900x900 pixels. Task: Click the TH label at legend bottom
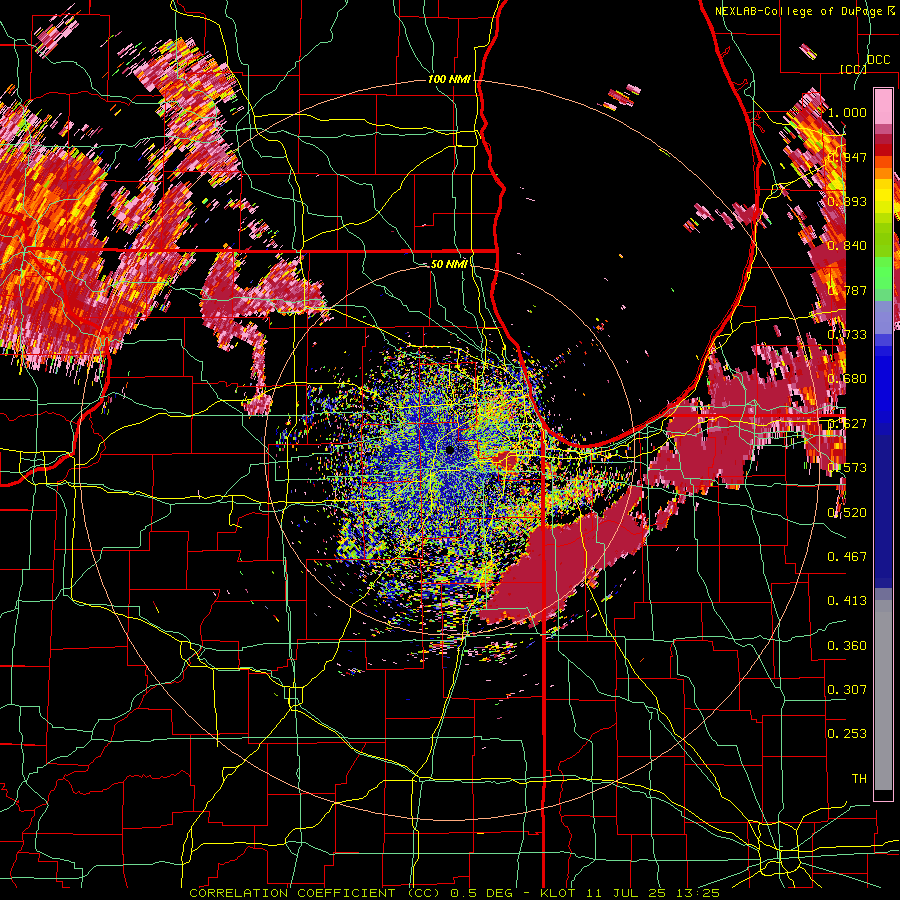click(x=859, y=778)
